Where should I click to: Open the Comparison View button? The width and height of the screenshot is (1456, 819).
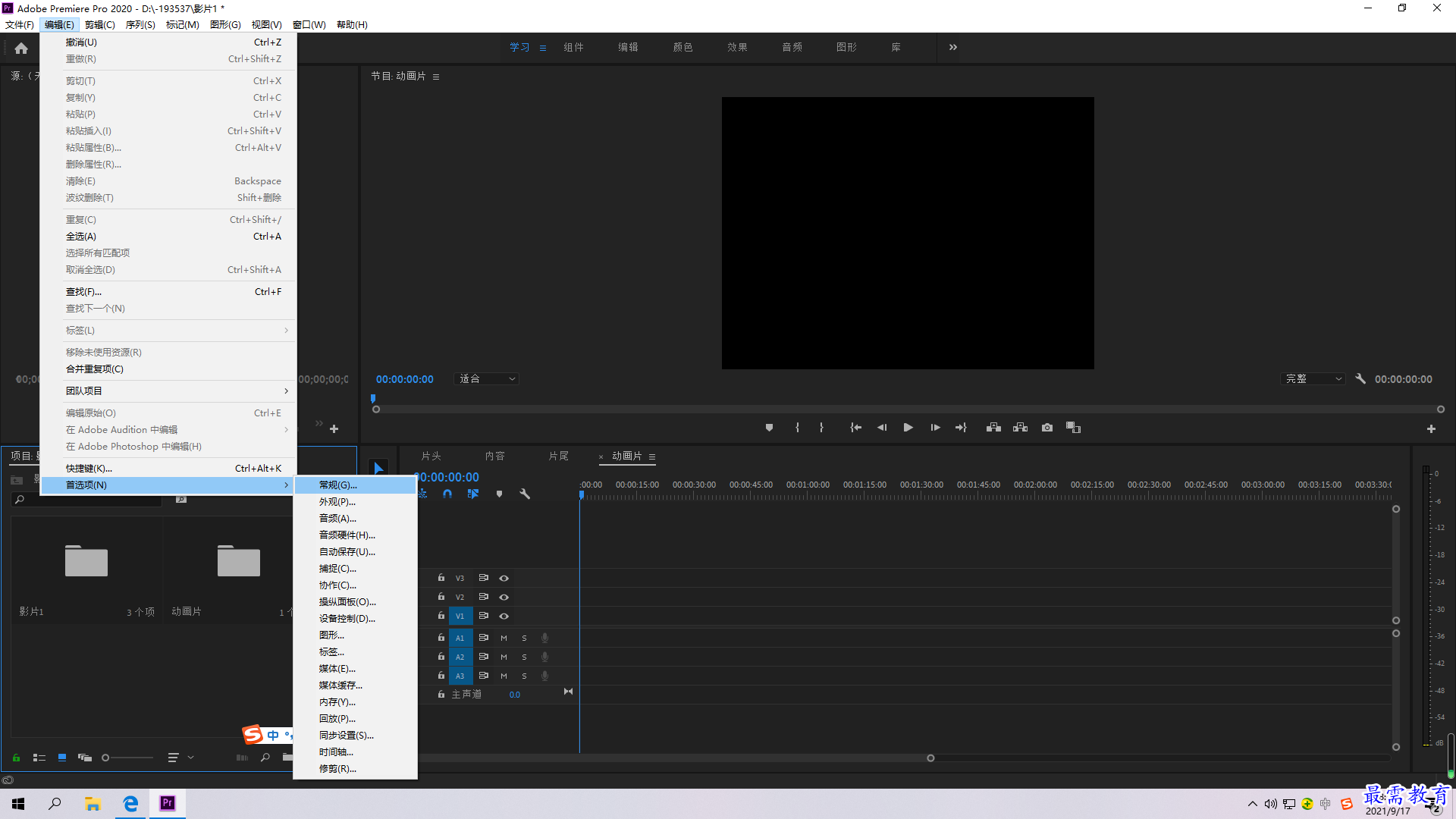coord(1073,428)
